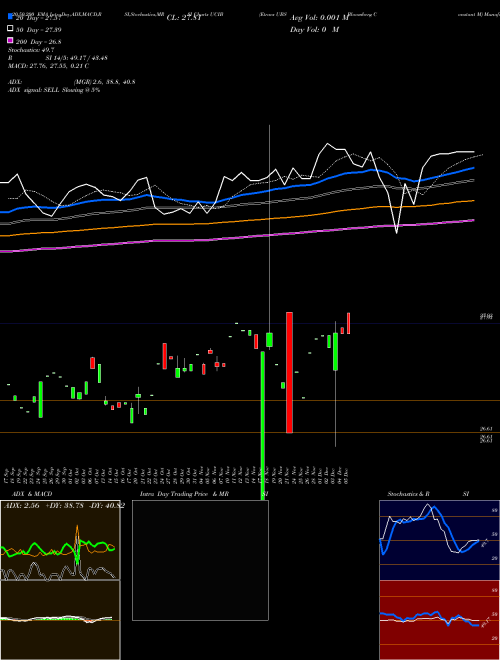The height and width of the screenshot is (660, 500).
Task: Select the '50 Day - 27.39' legend text
Action: tap(38, 30)
